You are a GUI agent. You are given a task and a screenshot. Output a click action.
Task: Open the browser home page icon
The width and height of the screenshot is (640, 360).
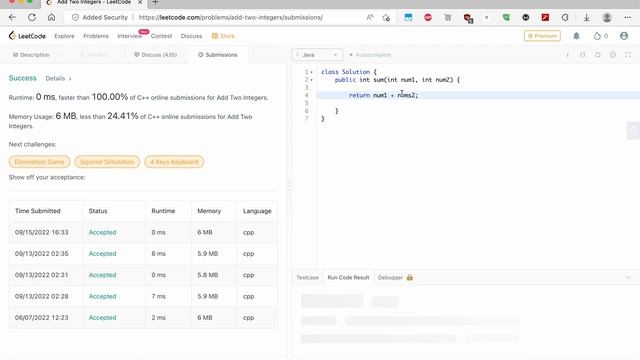click(51, 18)
